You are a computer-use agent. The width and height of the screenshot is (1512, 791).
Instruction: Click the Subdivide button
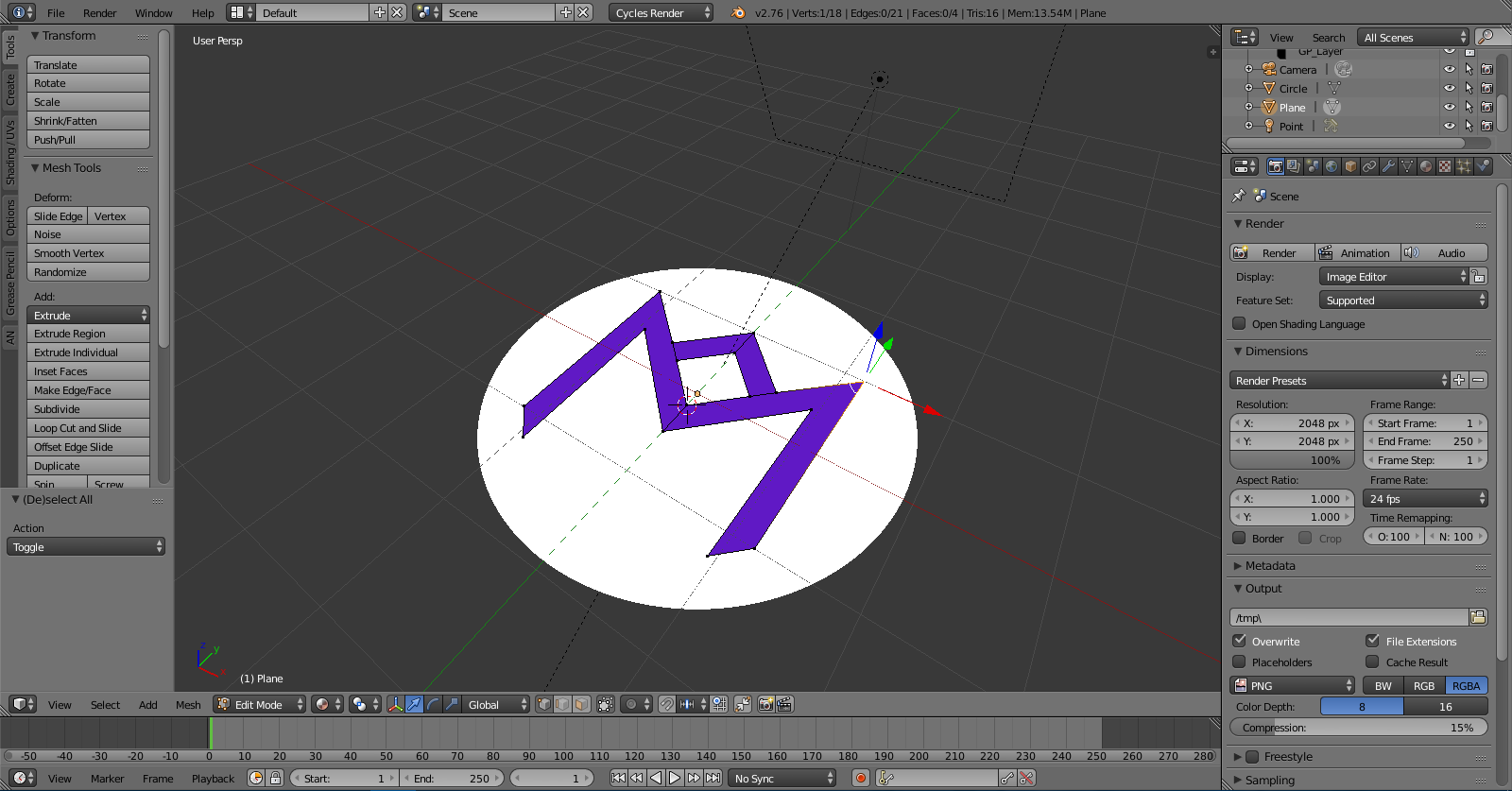pyautogui.click(x=88, y=409)
